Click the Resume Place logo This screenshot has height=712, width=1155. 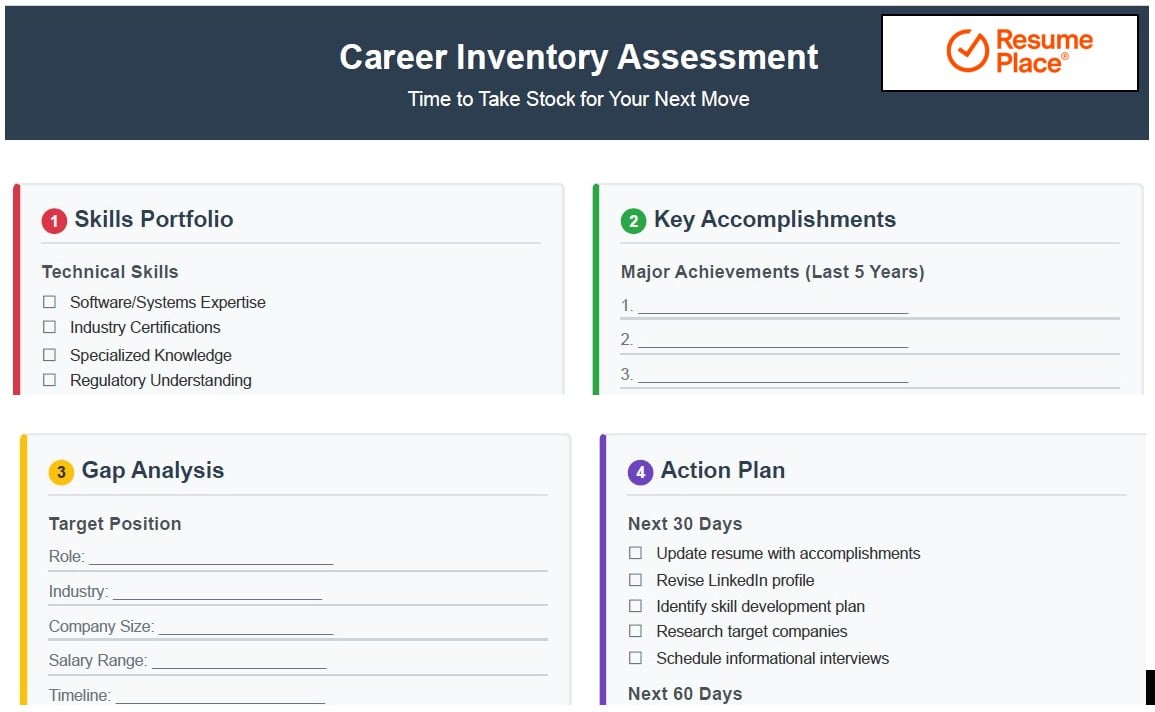(x=1009, y=52)
